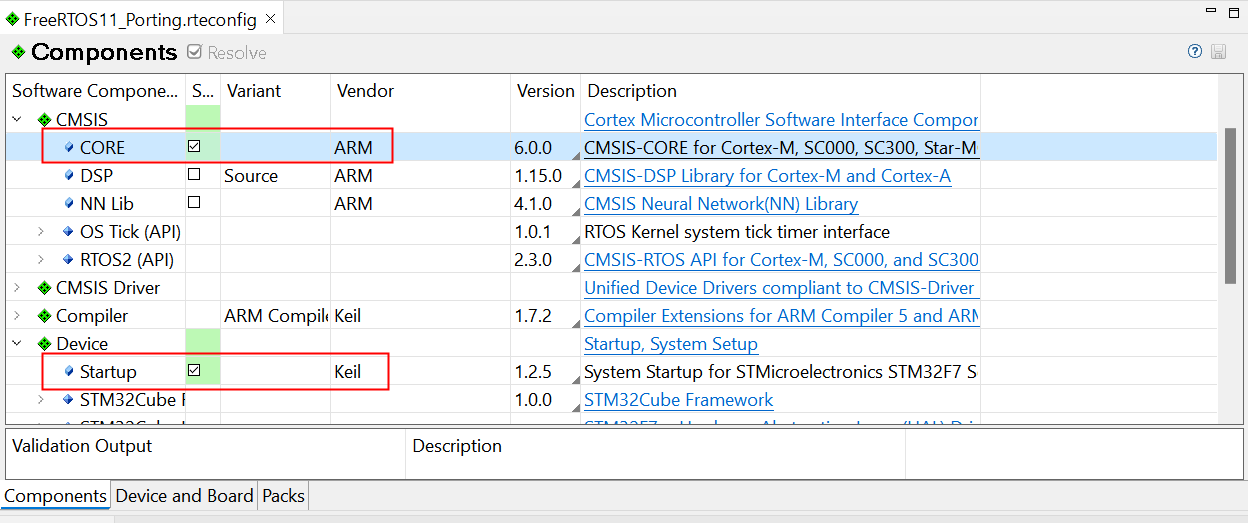
Task: Click the CMSIS group diamond icon
Action: click(44, 120)
